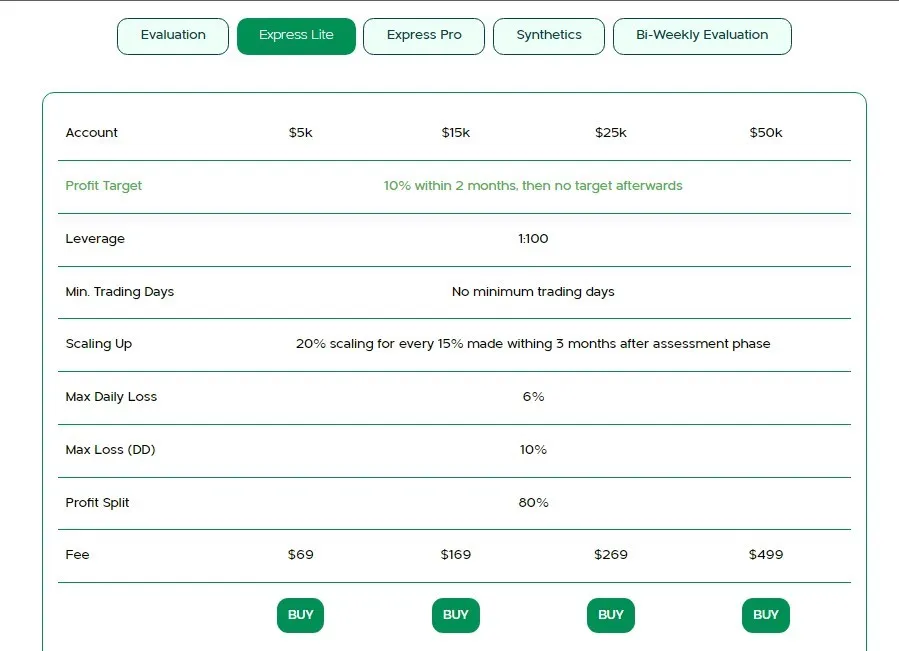Click the $69 fee price
The image size is (899, 651).
[x=300, y=555]
